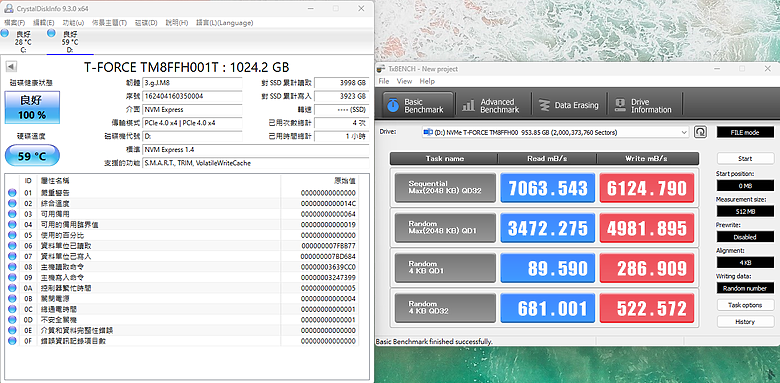Open the 編輯(E) menu in CrystalDiskInfo

point(43,23)
